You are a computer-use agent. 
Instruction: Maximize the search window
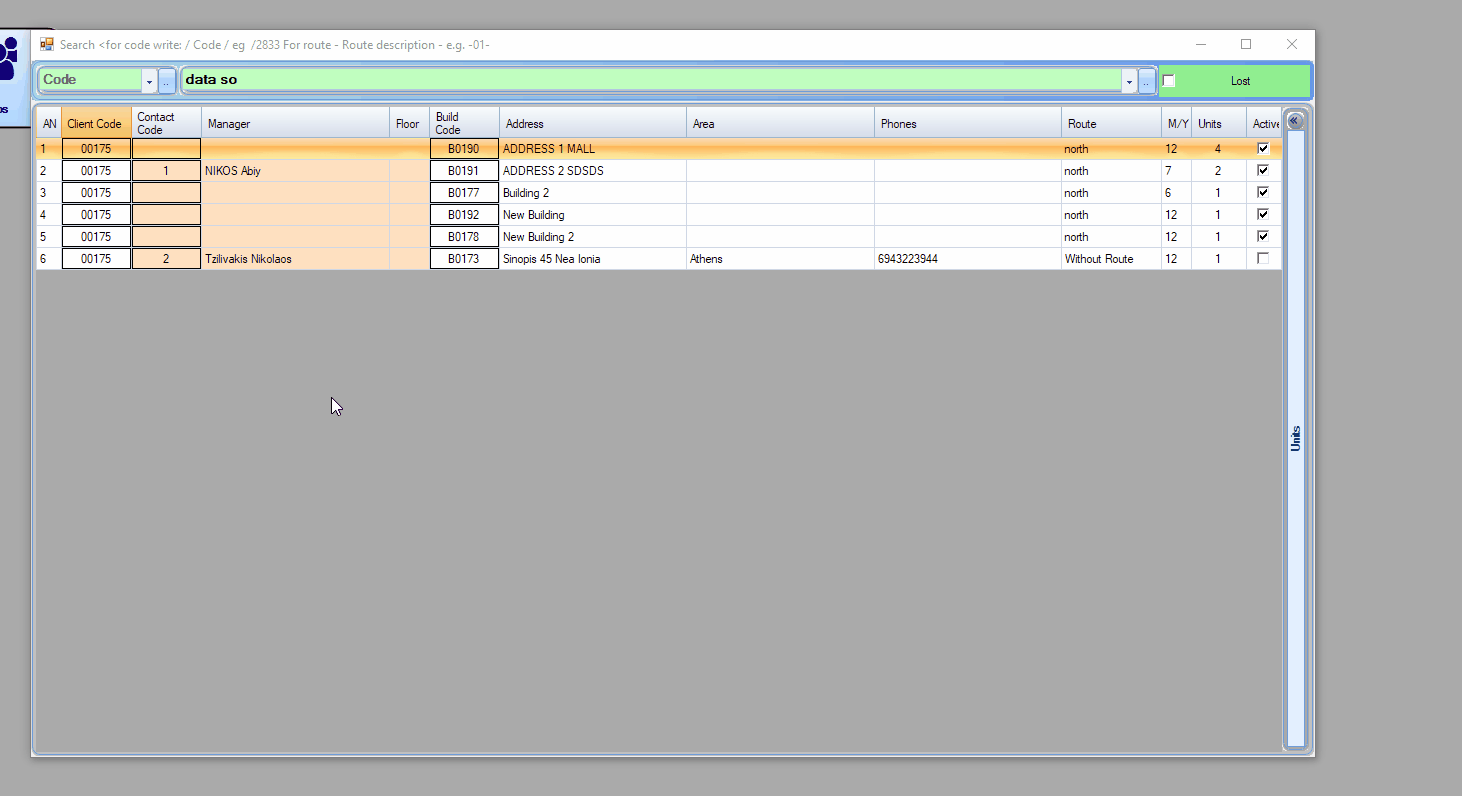click(x=1246, y=44)
